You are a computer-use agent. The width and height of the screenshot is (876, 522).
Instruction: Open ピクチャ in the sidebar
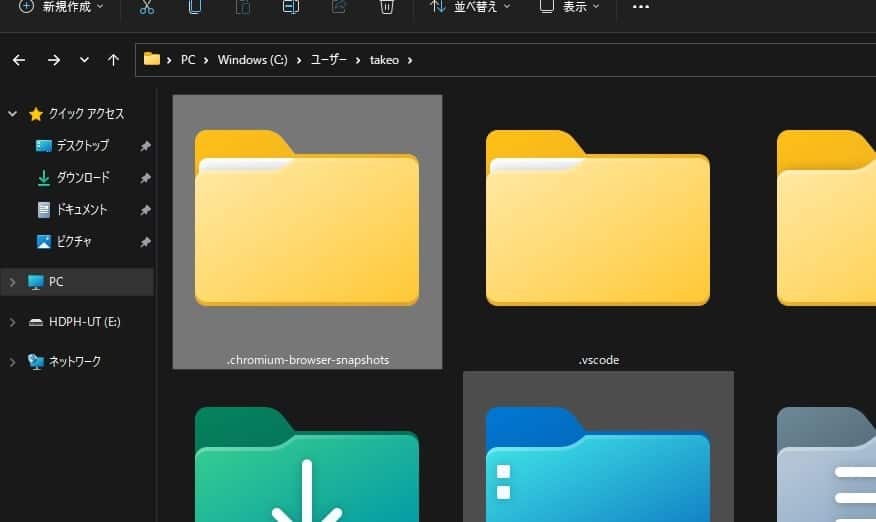tap(74, 241)
